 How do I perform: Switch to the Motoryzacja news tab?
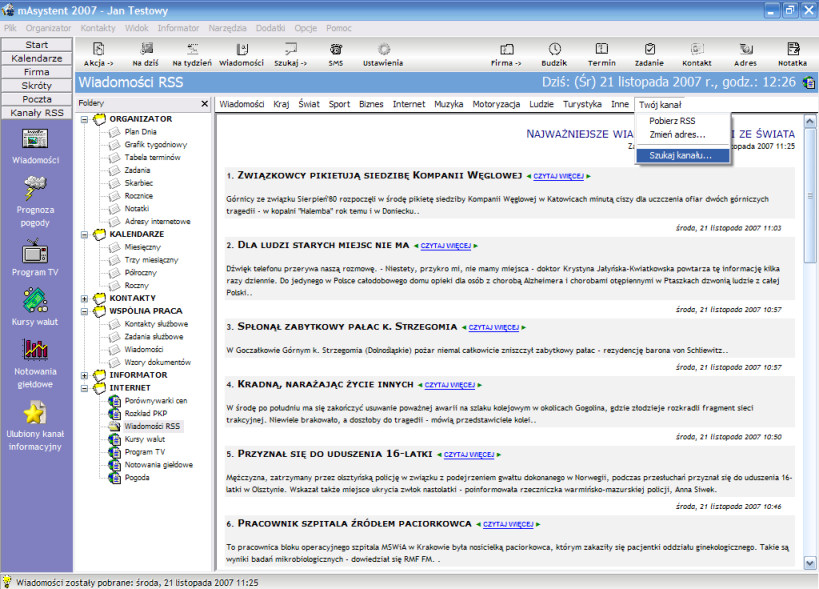tap(496, 104)
